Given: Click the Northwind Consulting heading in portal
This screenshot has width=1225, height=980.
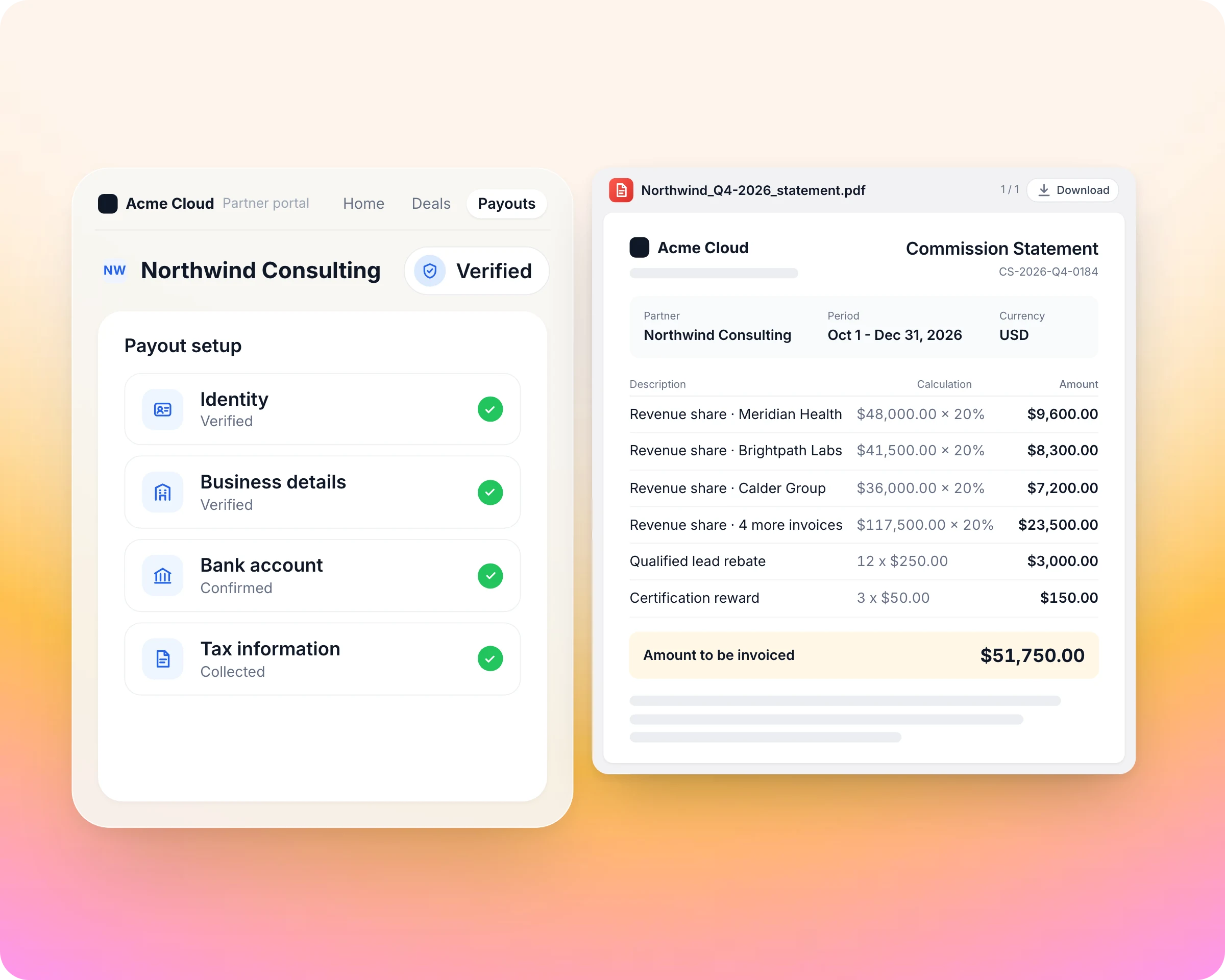Looking at the screenshot, I should click(261, 271).
